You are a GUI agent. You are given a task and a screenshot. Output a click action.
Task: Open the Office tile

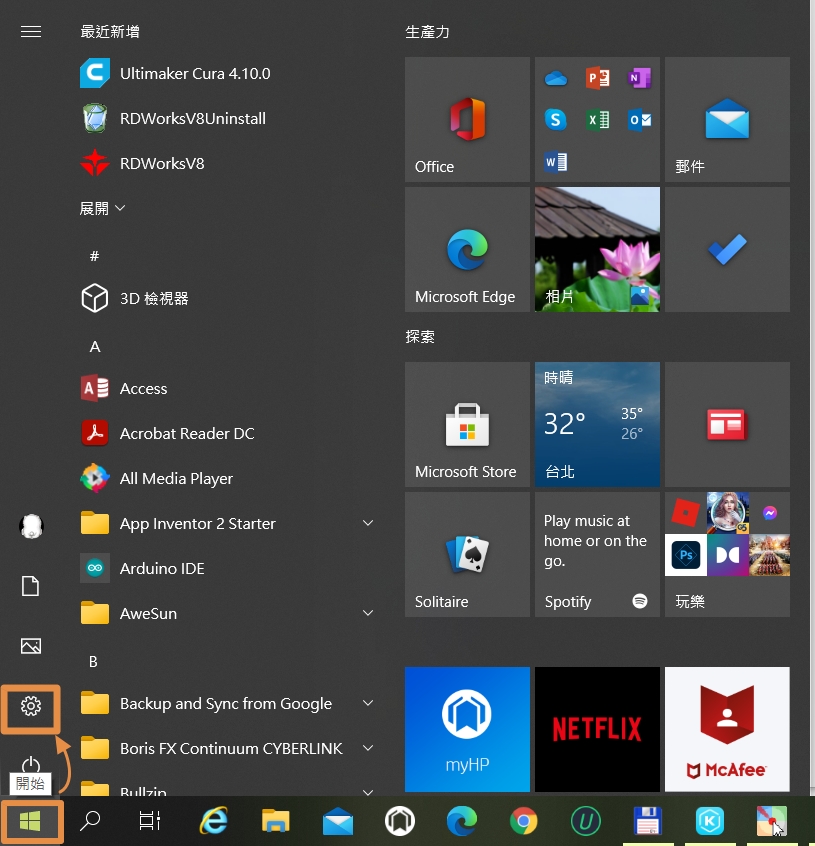point(467,120)
